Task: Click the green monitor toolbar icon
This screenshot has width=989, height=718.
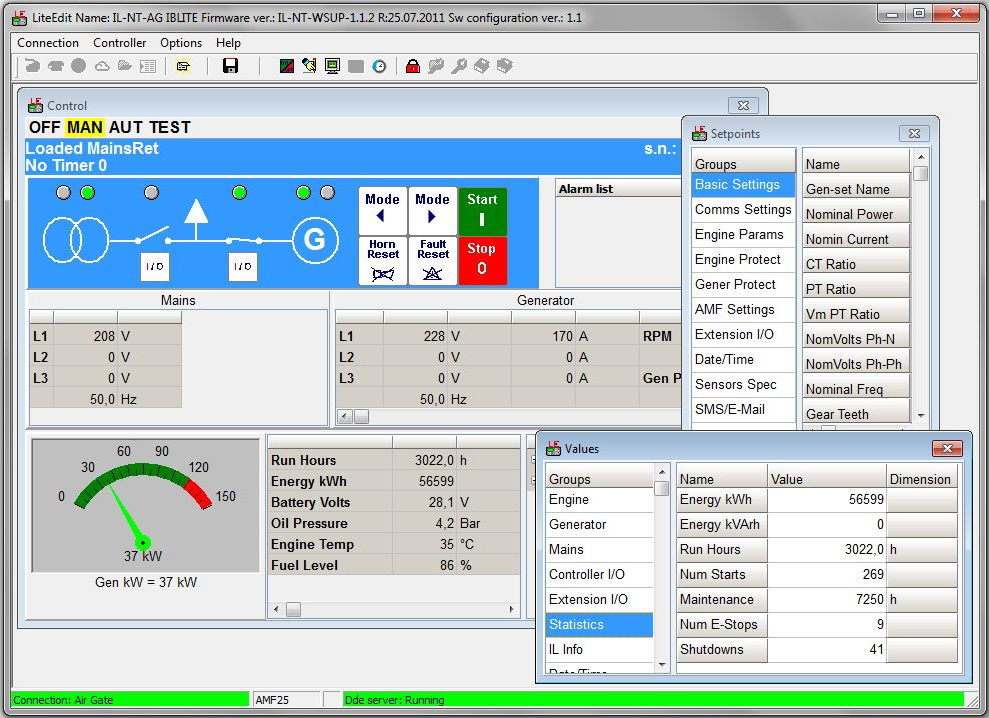Action: point(332,66)
